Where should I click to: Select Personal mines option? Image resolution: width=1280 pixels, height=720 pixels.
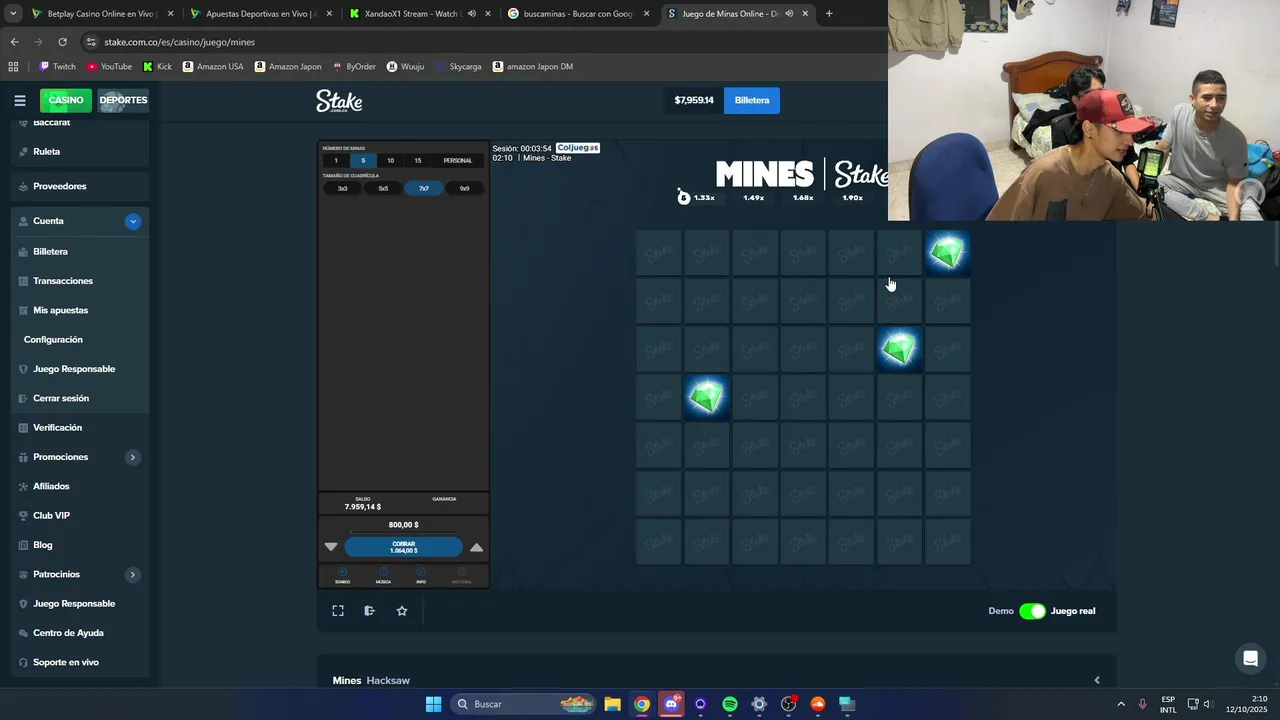click(458, 160)
